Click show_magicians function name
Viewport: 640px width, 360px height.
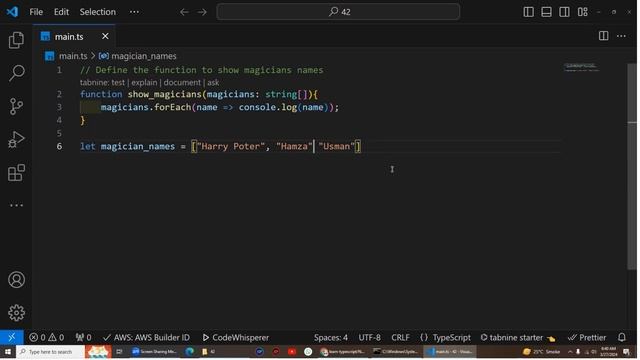pyautogui.click(x=164, y=94)
